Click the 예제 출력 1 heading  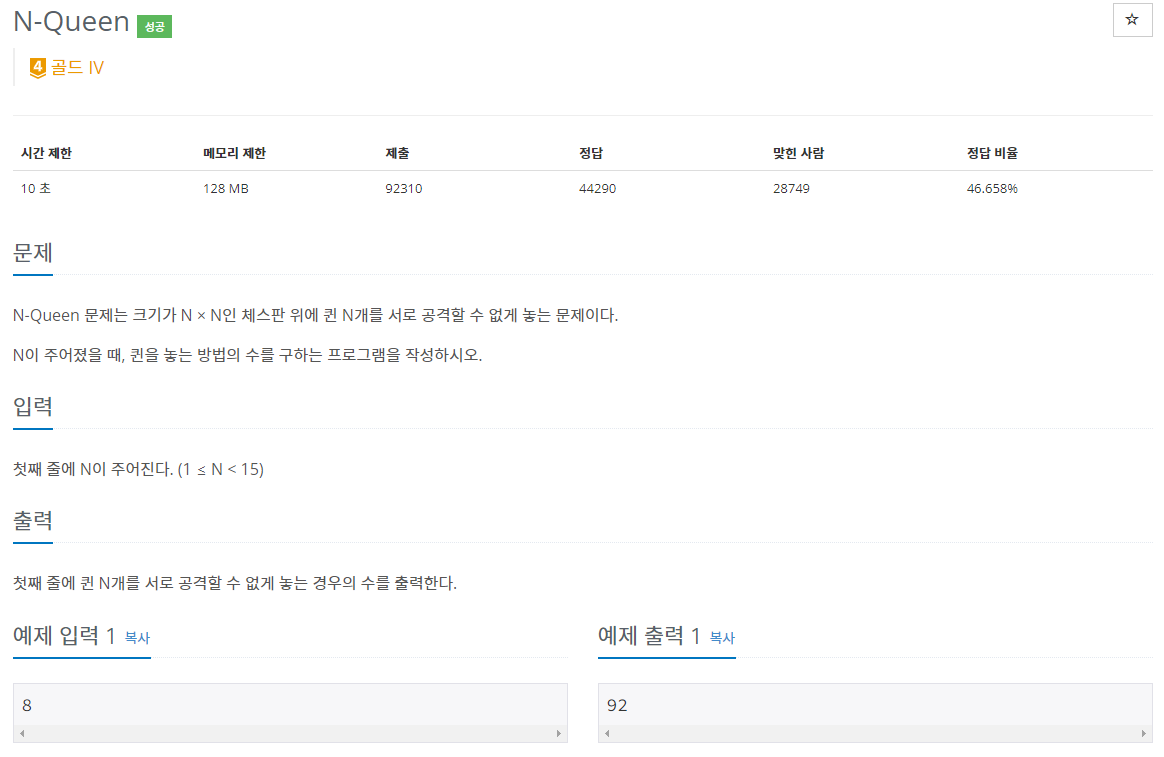coord(650,636)
